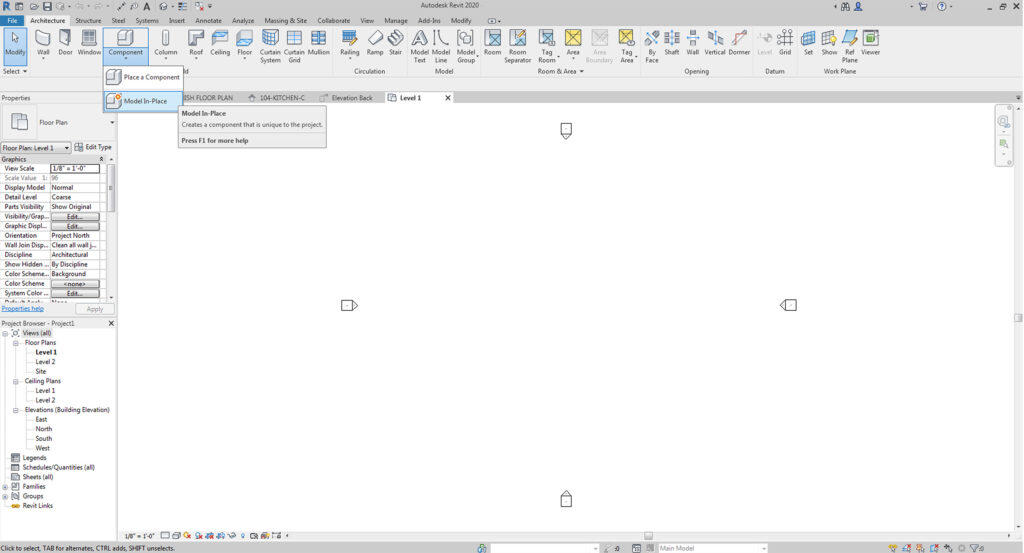
Task: Click Edit for Visibility/Graphics Overrides
Action: click(75, 216)
